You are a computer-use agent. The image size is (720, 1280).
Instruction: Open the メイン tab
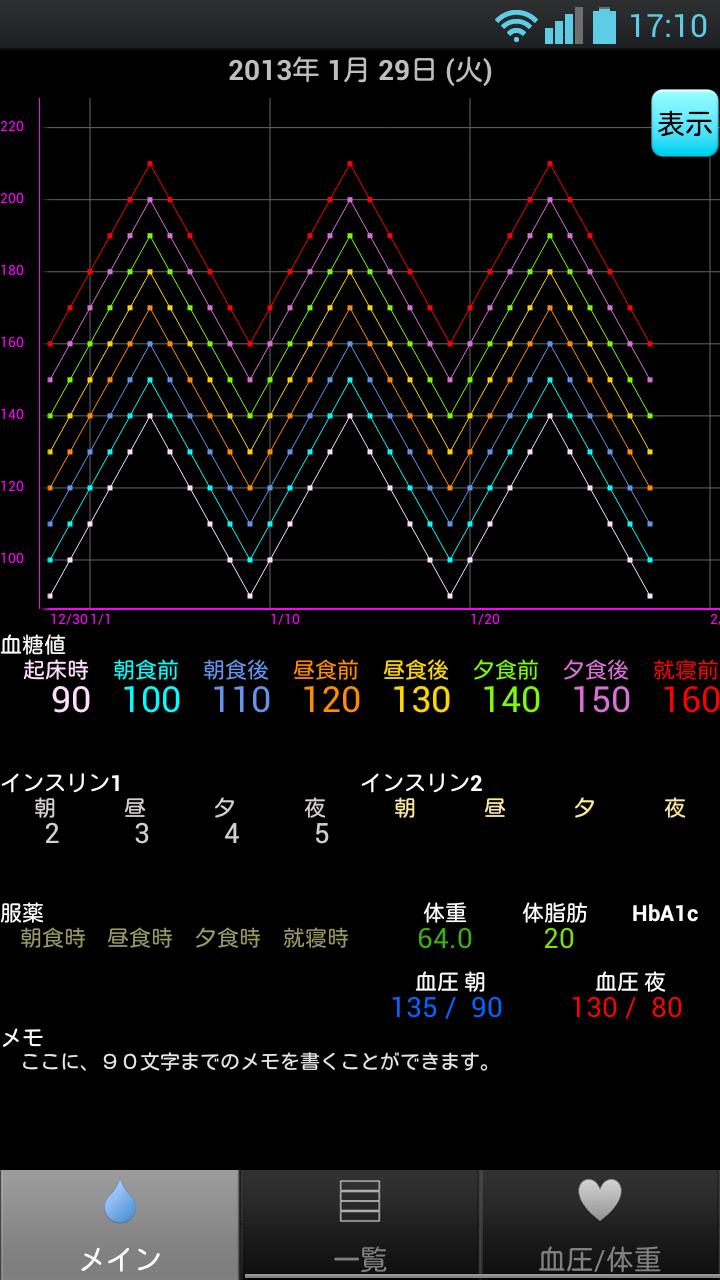[x=120, y=1225]
